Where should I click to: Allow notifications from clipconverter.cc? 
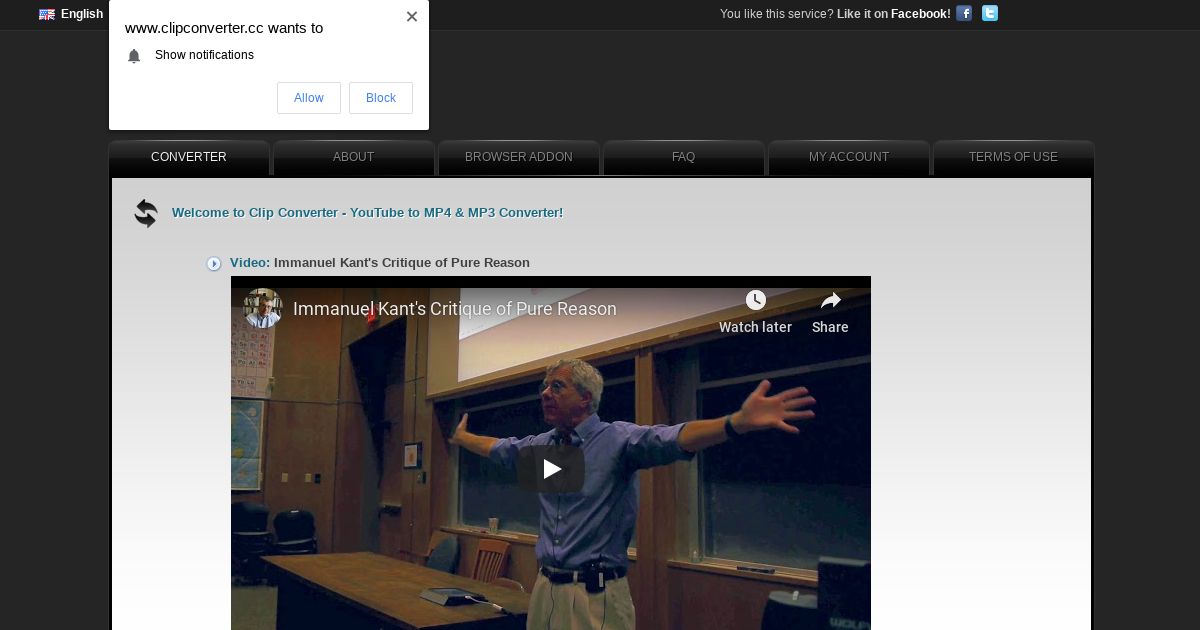(309, 98)
